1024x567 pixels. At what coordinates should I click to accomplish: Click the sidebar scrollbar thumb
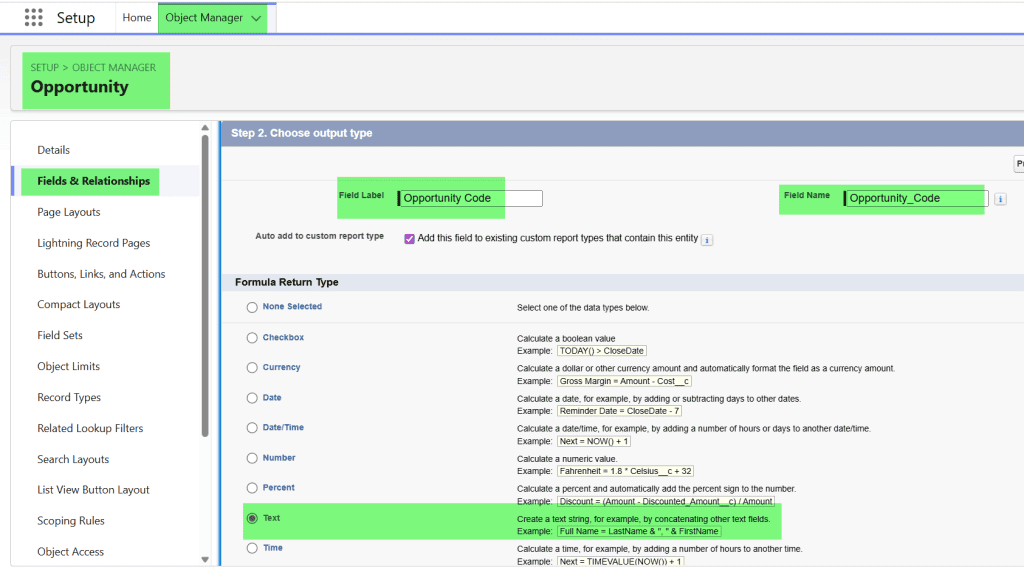point(205,285)
